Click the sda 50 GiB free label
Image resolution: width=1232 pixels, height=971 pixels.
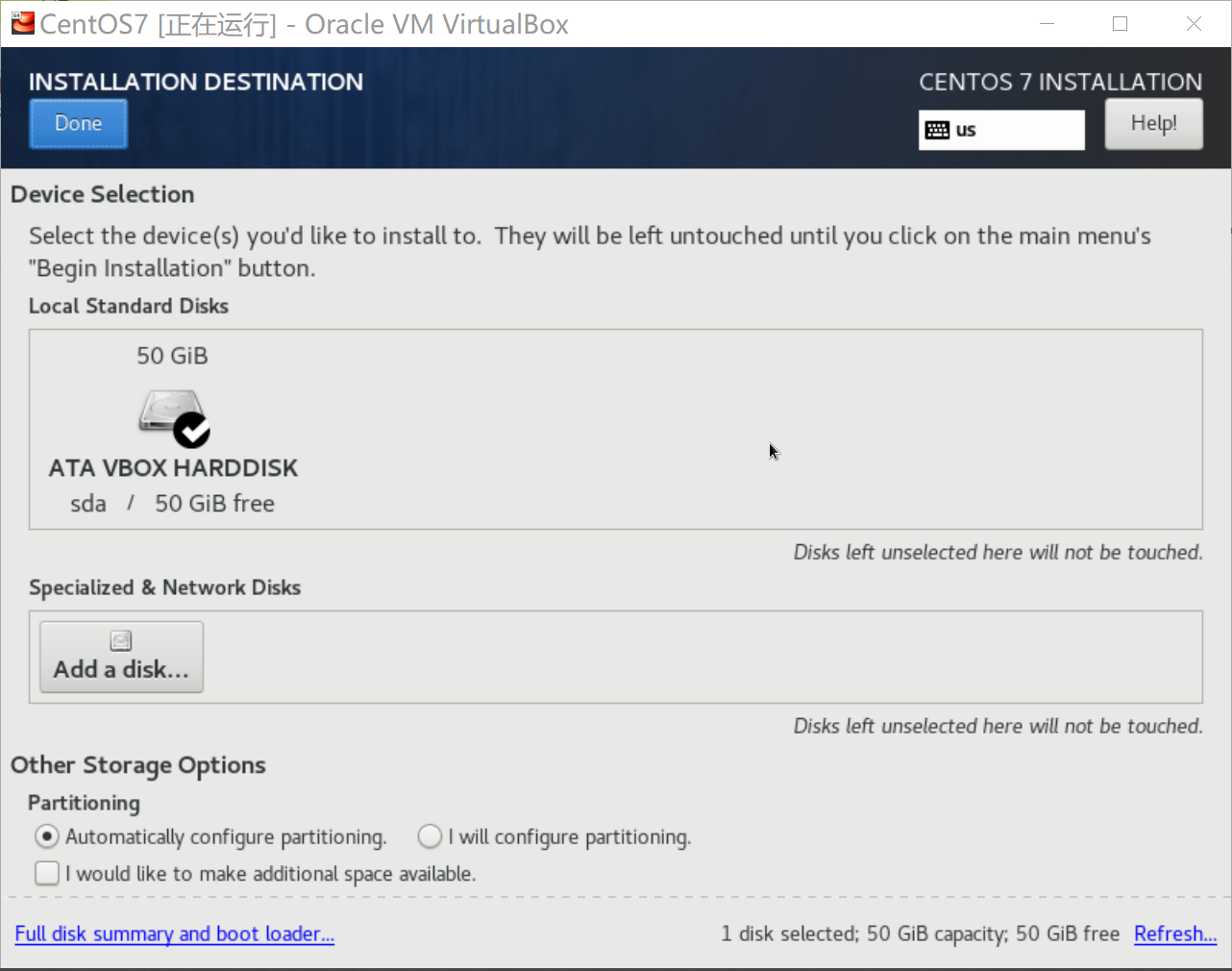click(x=173, y=503)
